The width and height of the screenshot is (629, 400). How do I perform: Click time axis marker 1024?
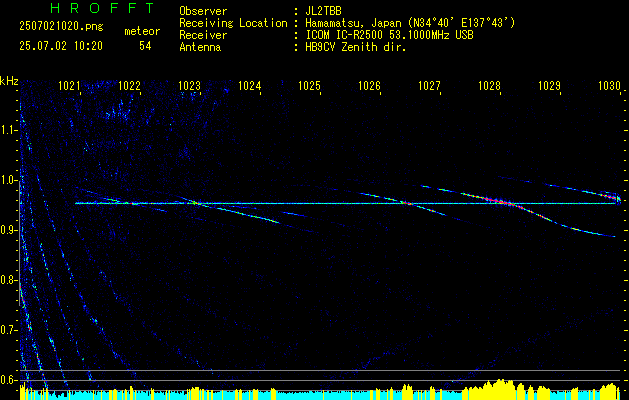pos(250,85)
